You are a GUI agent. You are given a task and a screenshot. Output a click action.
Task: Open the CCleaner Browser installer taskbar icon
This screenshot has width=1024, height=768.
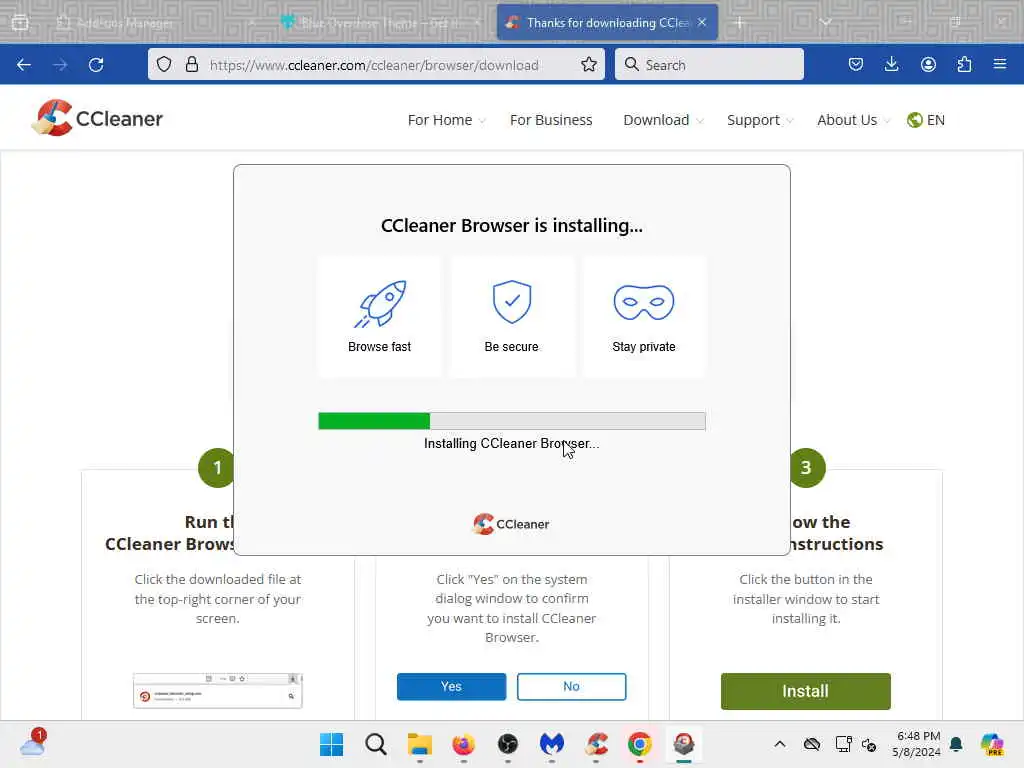(684, 744)
